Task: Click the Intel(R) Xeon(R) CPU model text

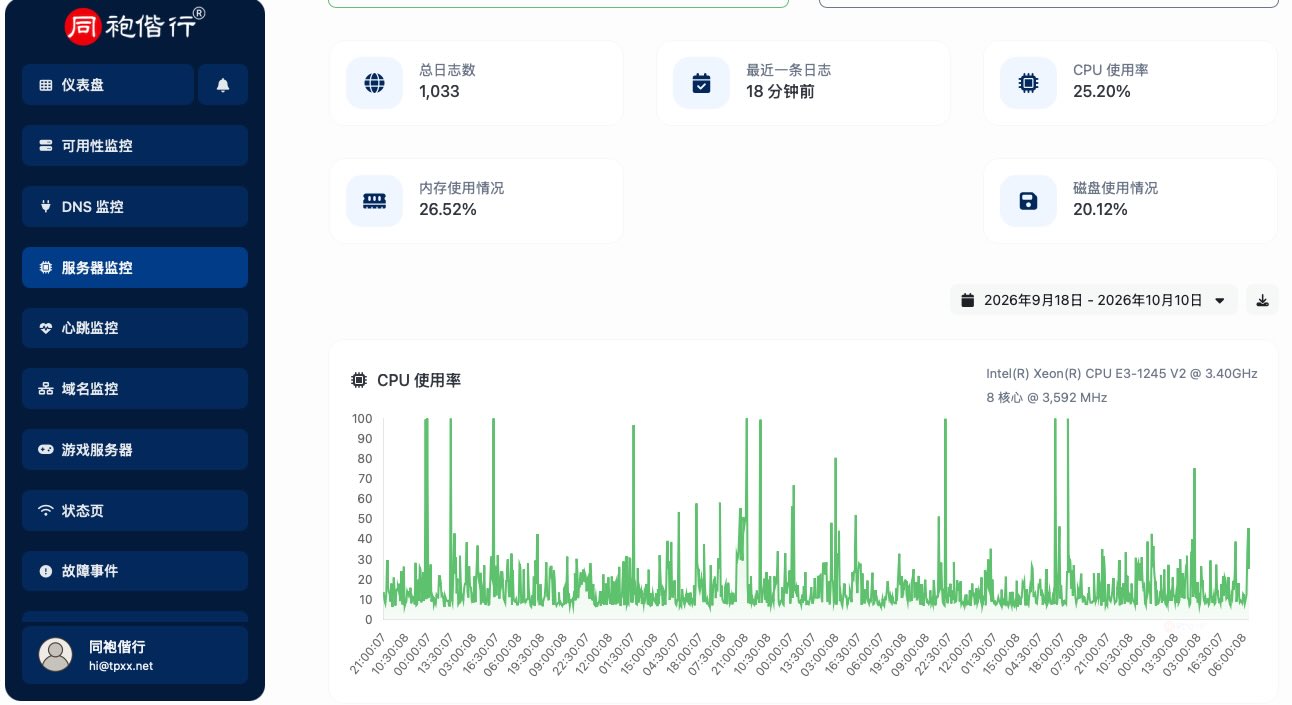Action: tap(1122, 373)
